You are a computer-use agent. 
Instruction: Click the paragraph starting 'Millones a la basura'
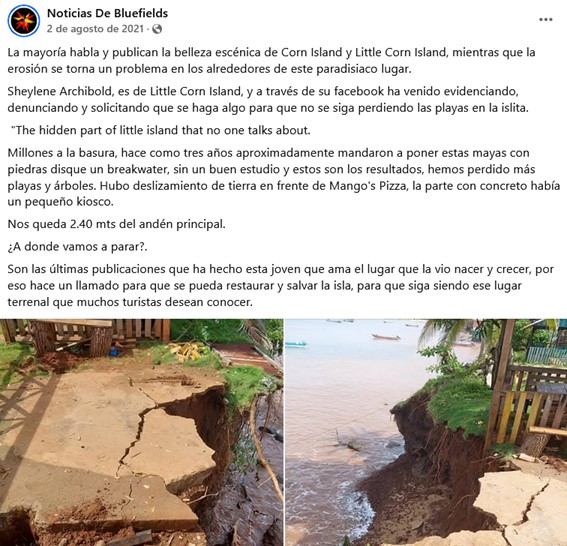point(284,177)
